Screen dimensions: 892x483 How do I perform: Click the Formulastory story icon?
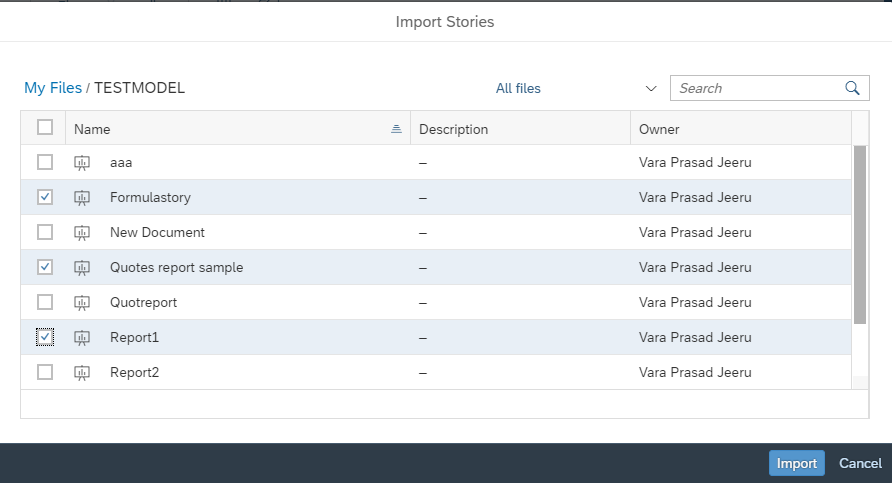83,197
